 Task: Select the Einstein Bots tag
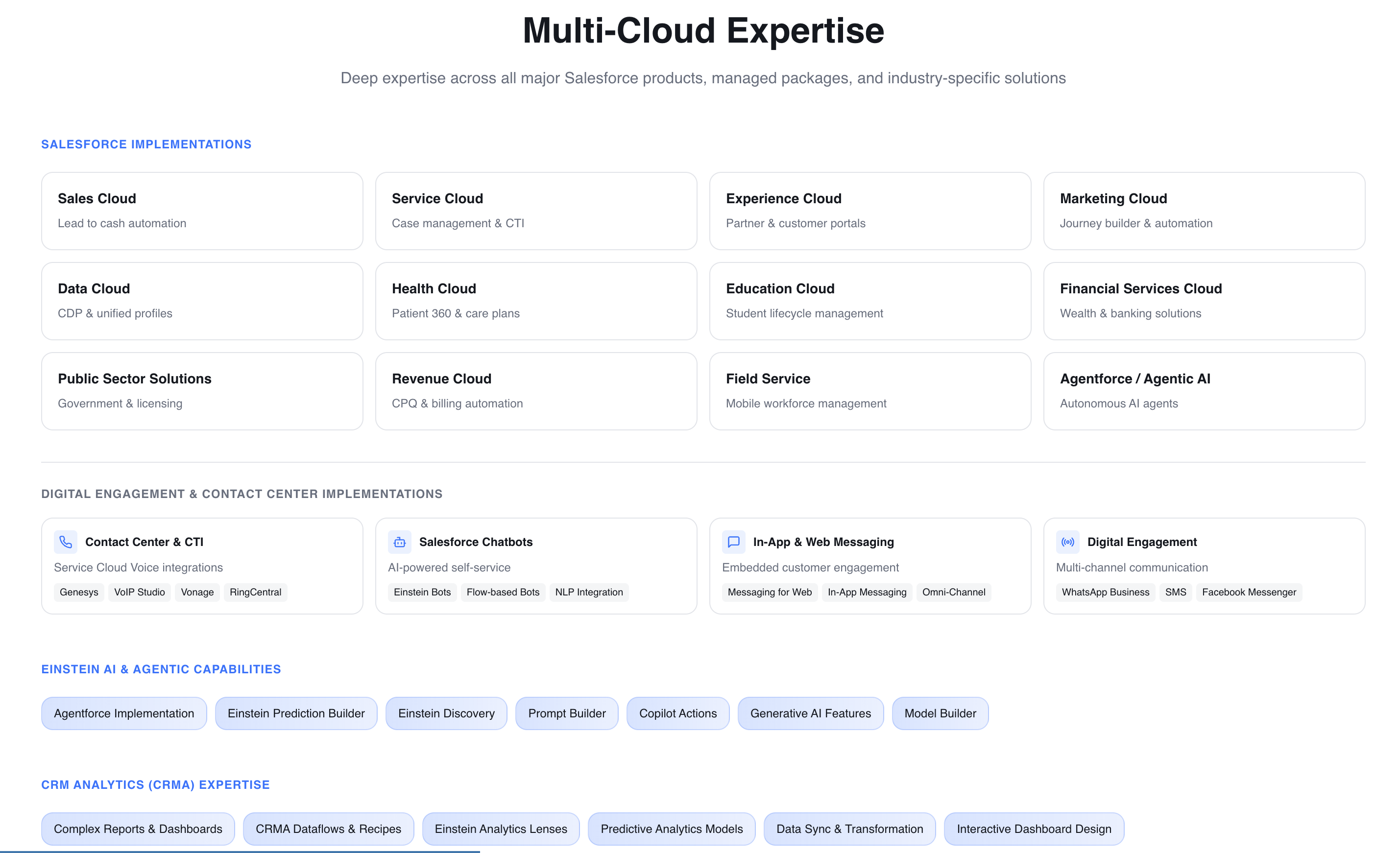[x=422, y=592]
